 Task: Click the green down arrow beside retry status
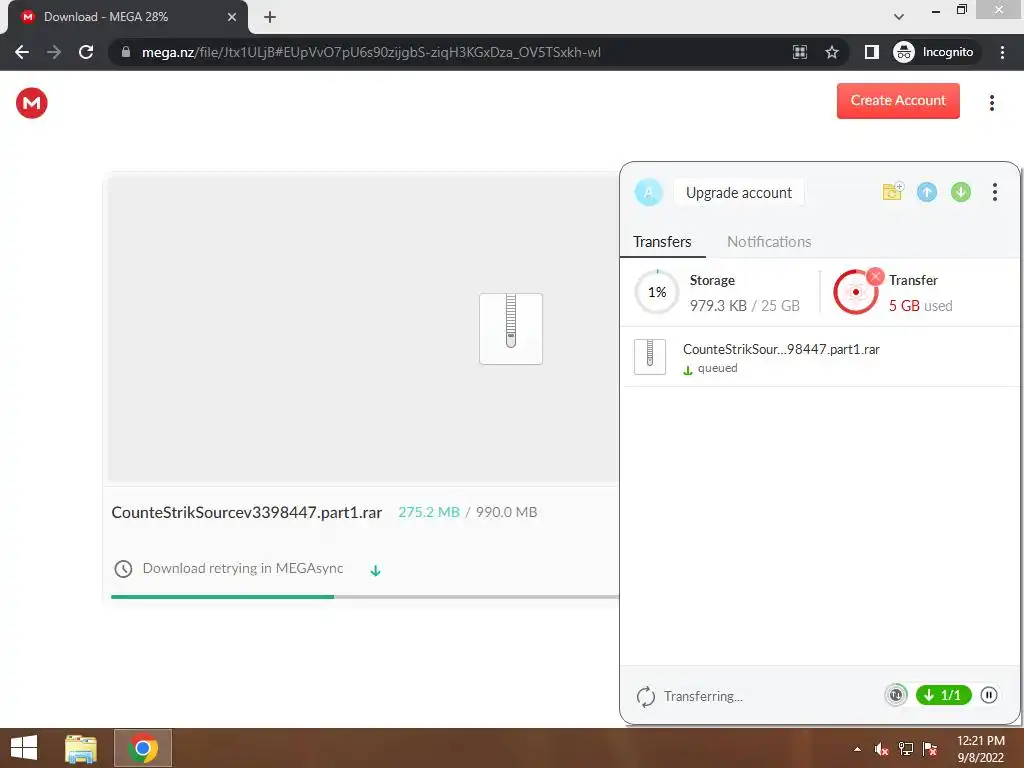(376, 571)
